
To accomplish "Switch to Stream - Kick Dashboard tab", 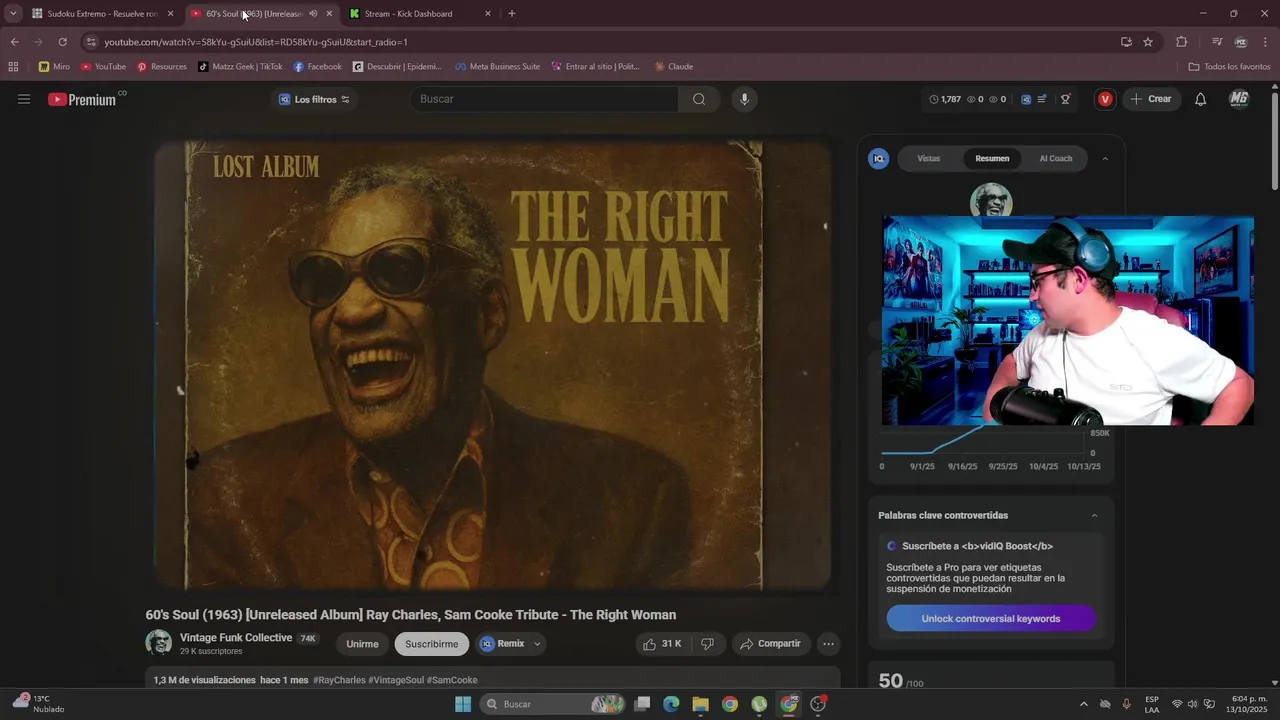I will tap(420, 14).
